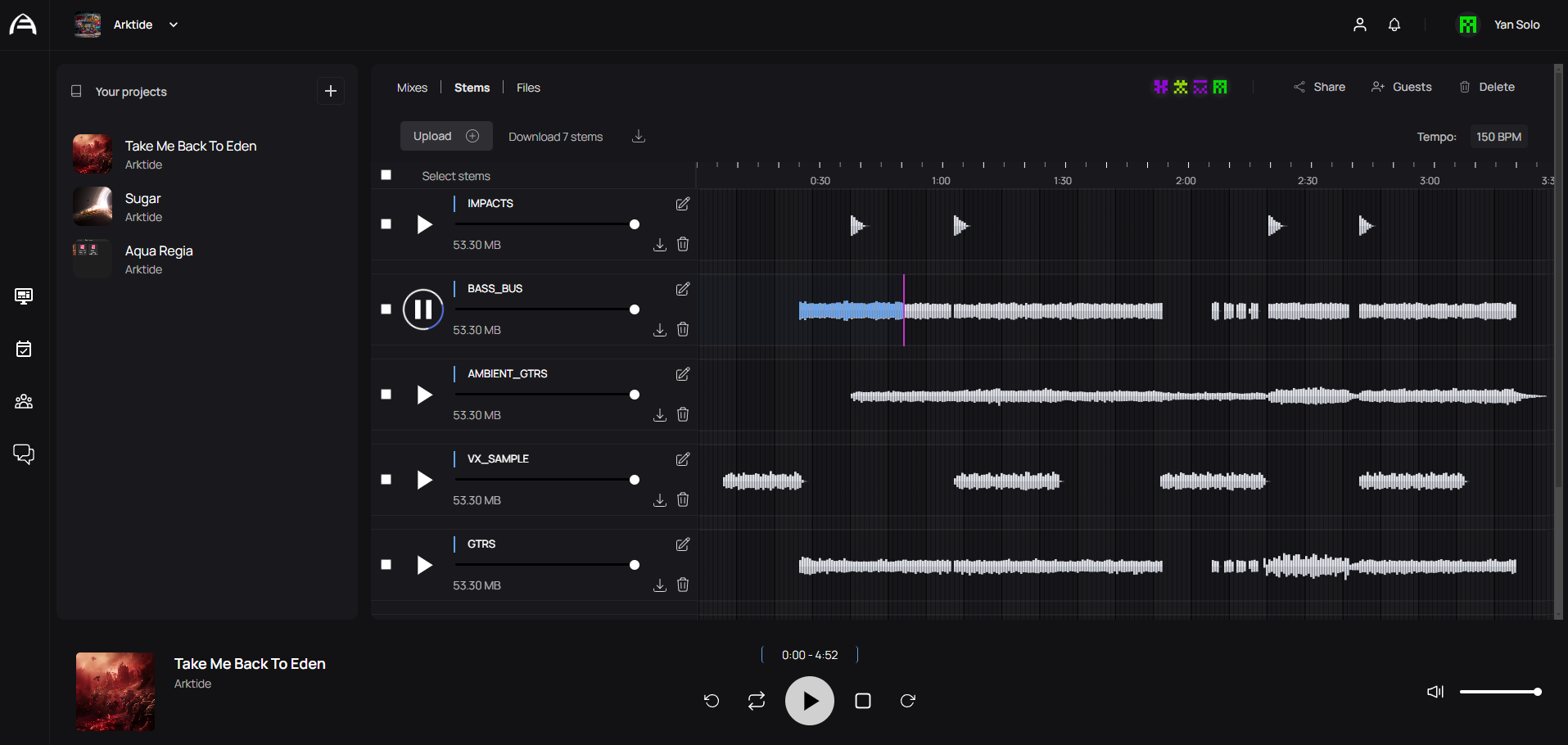
Task: Click the main Play button in player bar
Action: tap(810, 701)
